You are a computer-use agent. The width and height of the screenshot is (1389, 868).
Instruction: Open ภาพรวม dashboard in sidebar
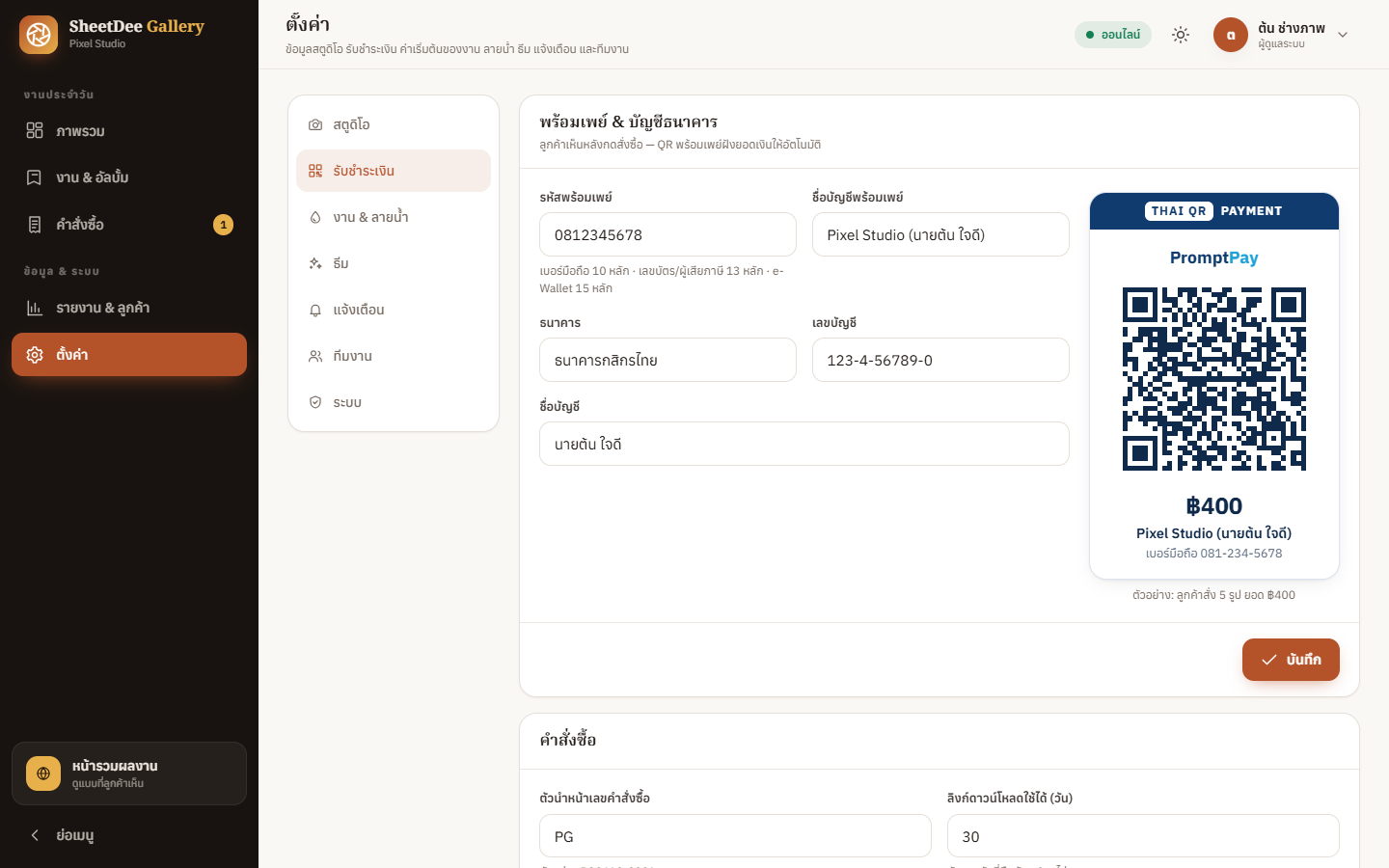tap(129, 131)
